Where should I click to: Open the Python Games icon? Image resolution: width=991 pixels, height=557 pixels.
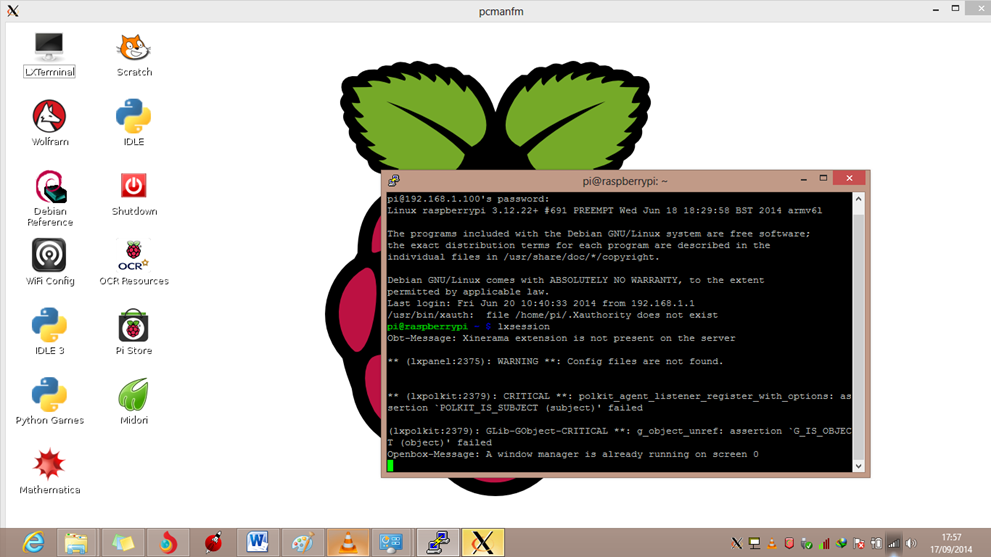click(49, 401)
